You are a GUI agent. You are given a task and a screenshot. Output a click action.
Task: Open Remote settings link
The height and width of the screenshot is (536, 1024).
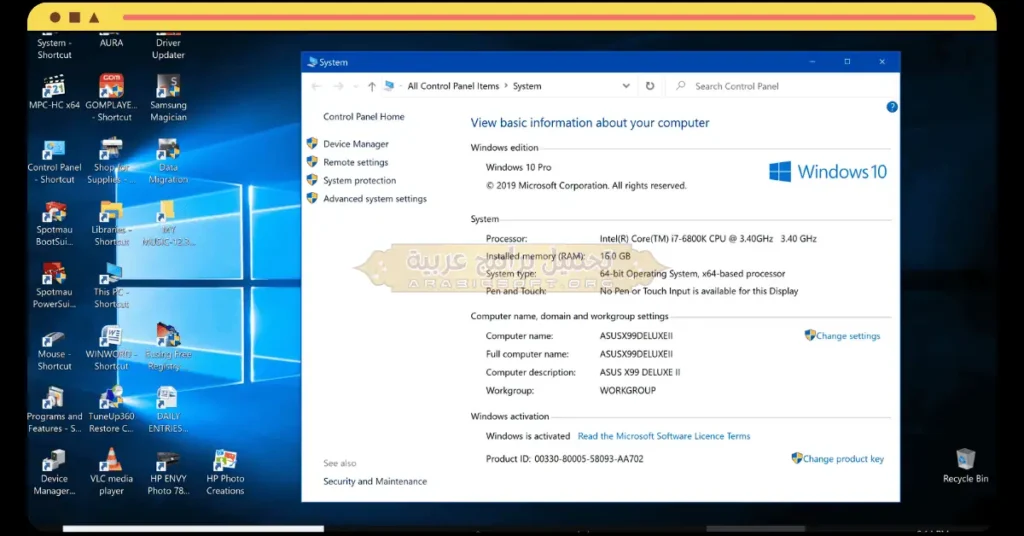tap(355, 162)
